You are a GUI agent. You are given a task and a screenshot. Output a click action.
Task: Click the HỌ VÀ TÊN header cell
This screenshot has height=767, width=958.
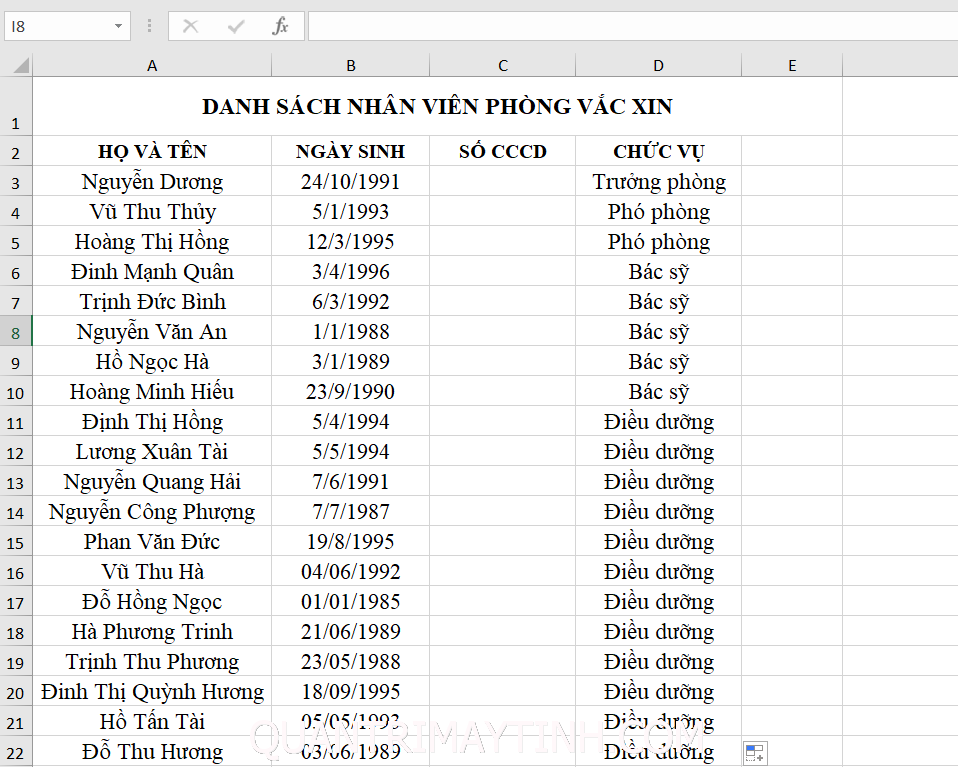tap(152, 151)
